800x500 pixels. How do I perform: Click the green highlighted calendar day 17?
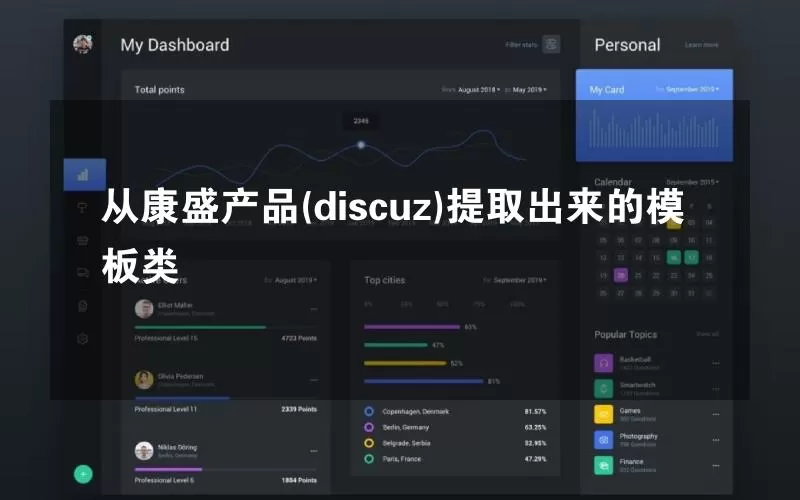coord(691,258)
